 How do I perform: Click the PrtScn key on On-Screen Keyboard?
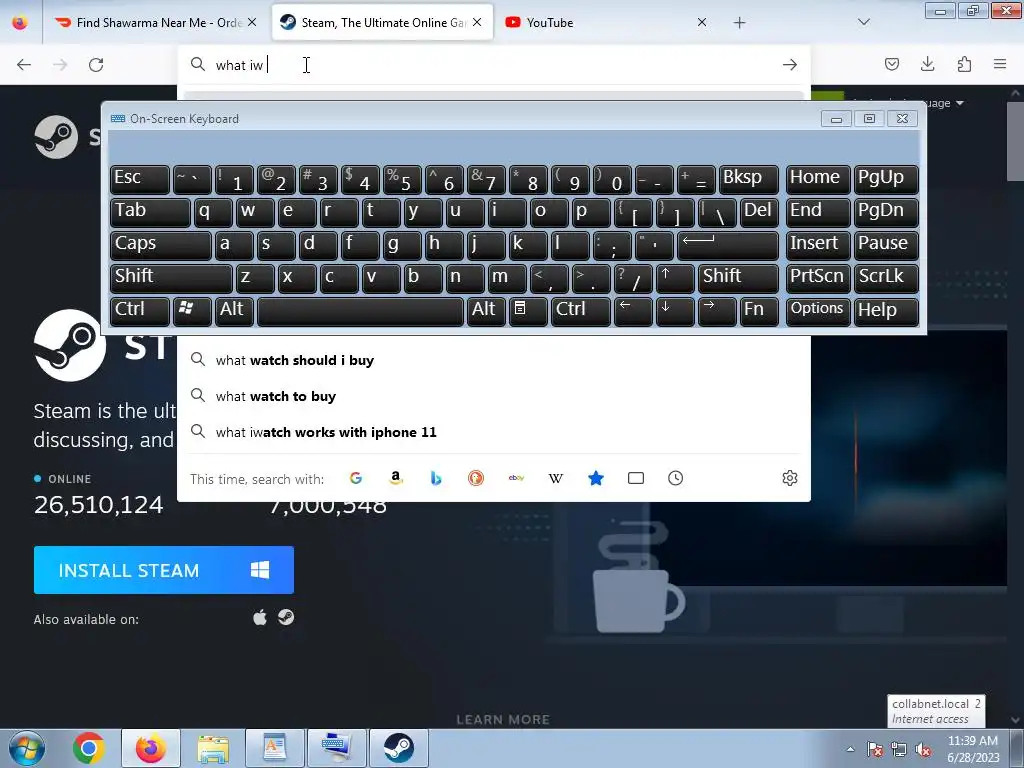pos(818,277)
